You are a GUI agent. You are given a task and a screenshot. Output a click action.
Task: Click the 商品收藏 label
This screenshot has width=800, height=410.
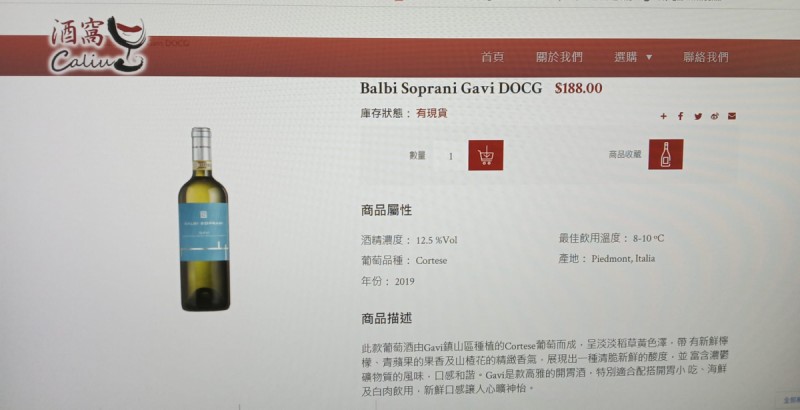click(x=624, y=155)
